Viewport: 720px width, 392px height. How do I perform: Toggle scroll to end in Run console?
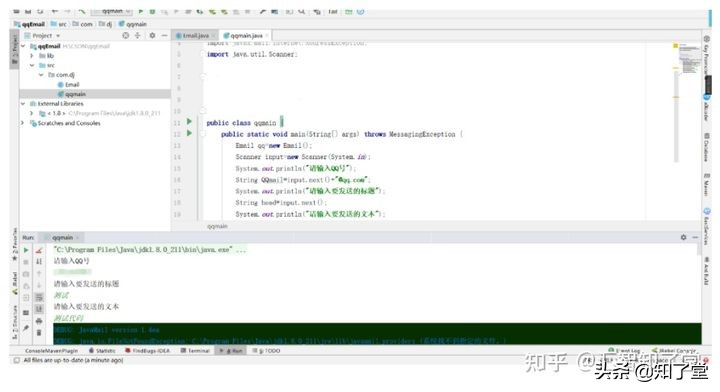point(39,309)
